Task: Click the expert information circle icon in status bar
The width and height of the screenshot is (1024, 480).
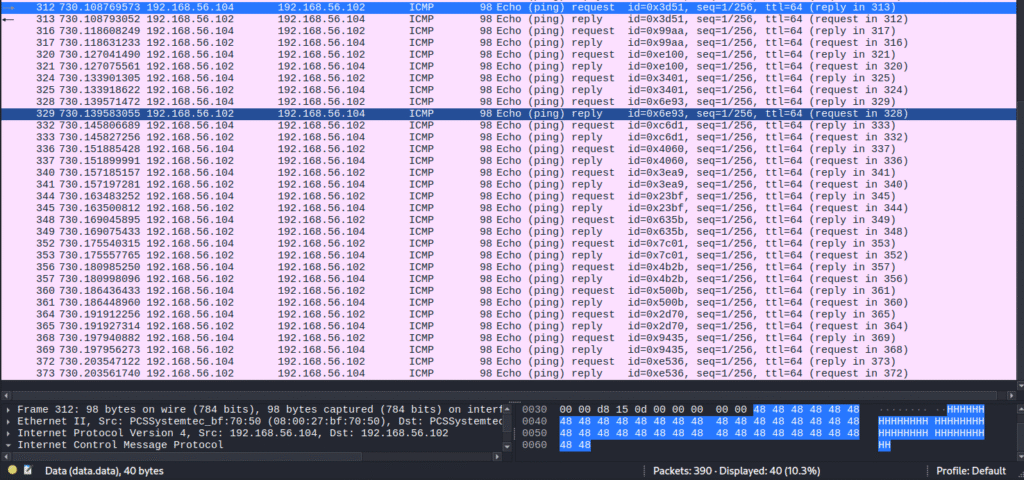Action: click(12, 470)
